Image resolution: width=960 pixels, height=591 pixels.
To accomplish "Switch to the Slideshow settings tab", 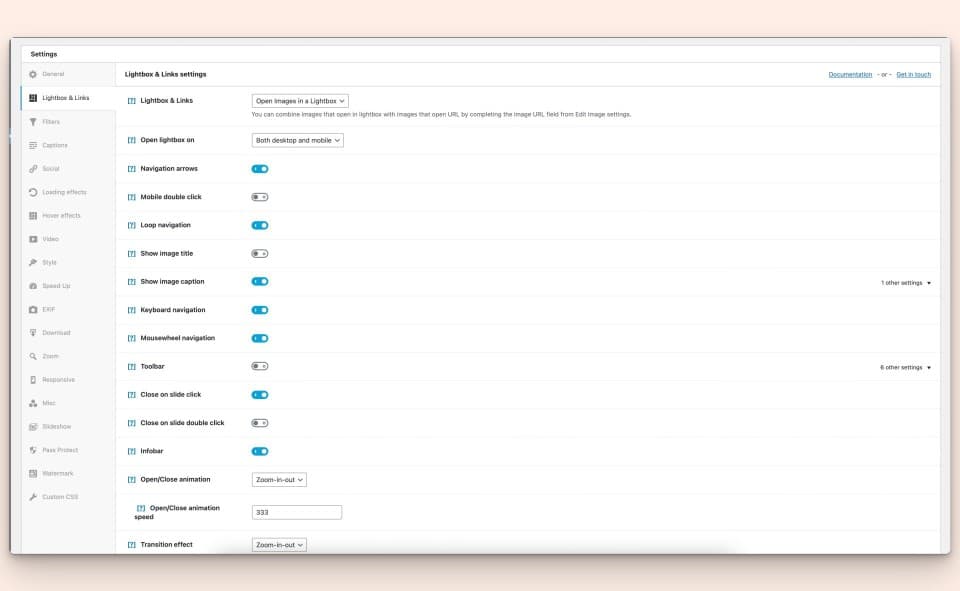I will 68,426.
